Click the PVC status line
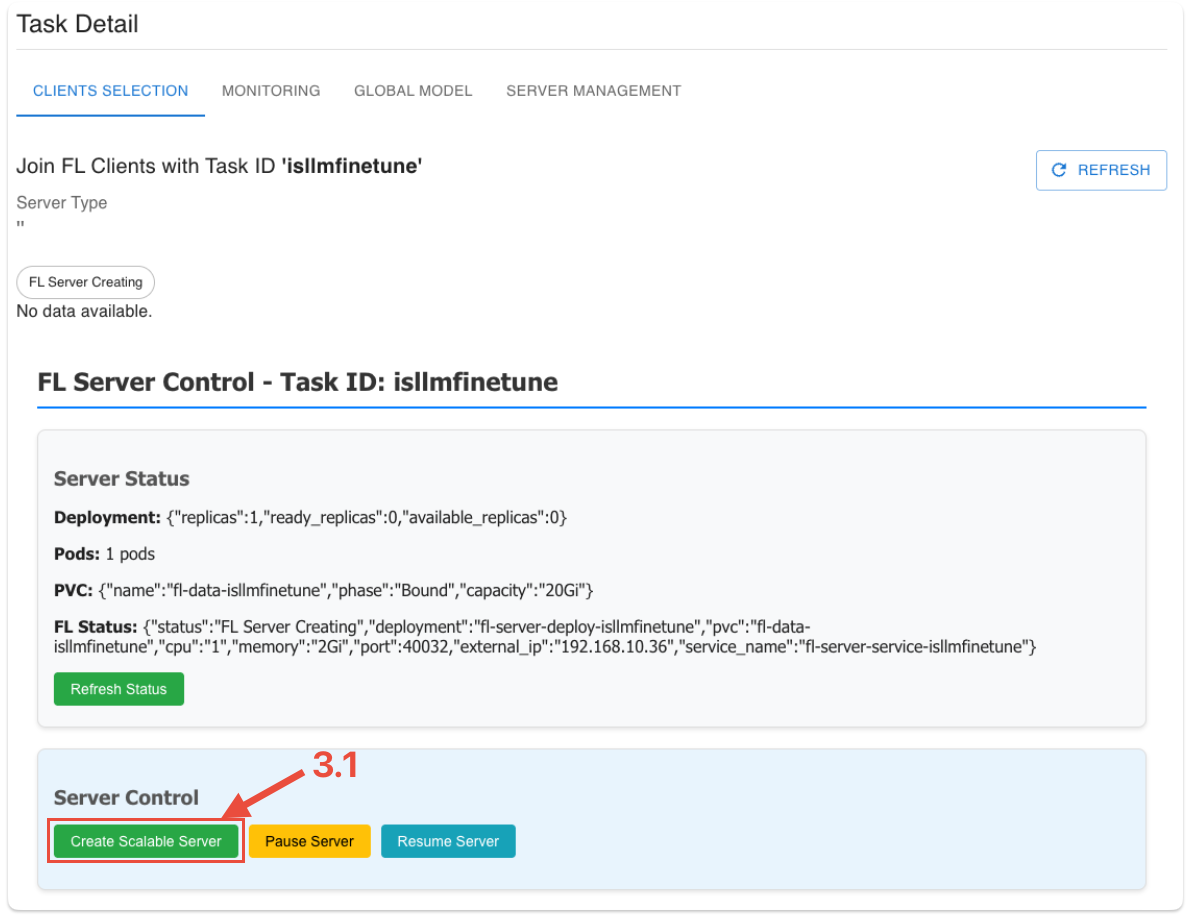Image resolution: width=1196 pixels, height=922 pixels. pyautogui.click(x=323, y=590)
